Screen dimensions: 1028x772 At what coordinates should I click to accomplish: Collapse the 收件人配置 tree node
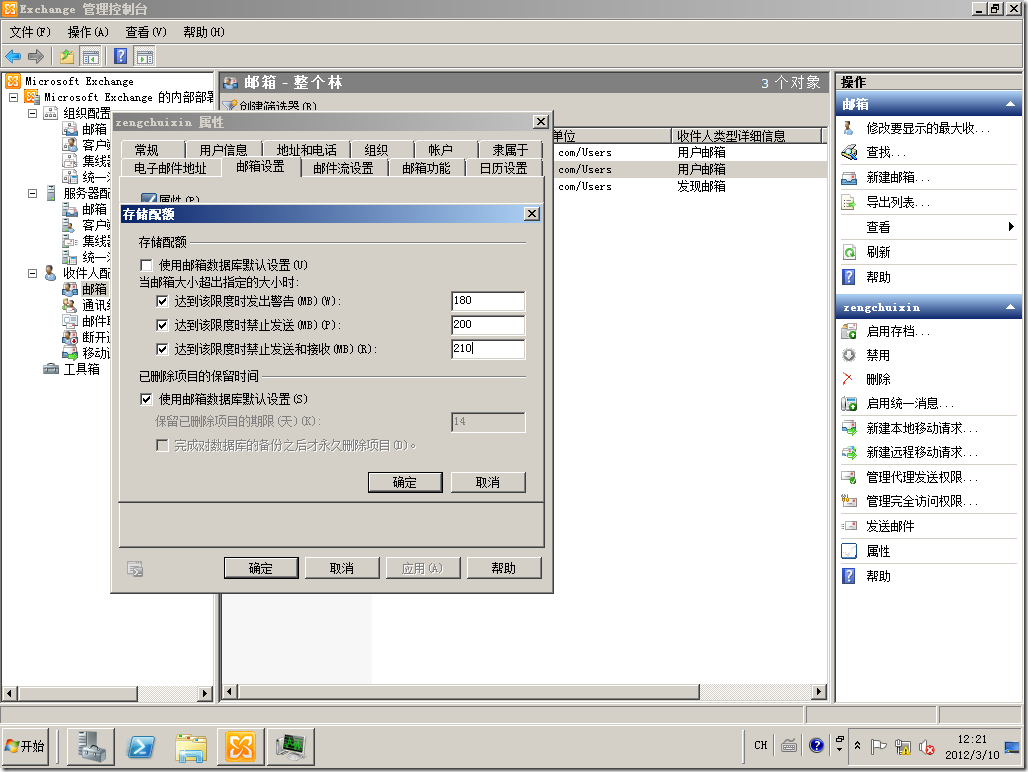[x=32, y=272]
